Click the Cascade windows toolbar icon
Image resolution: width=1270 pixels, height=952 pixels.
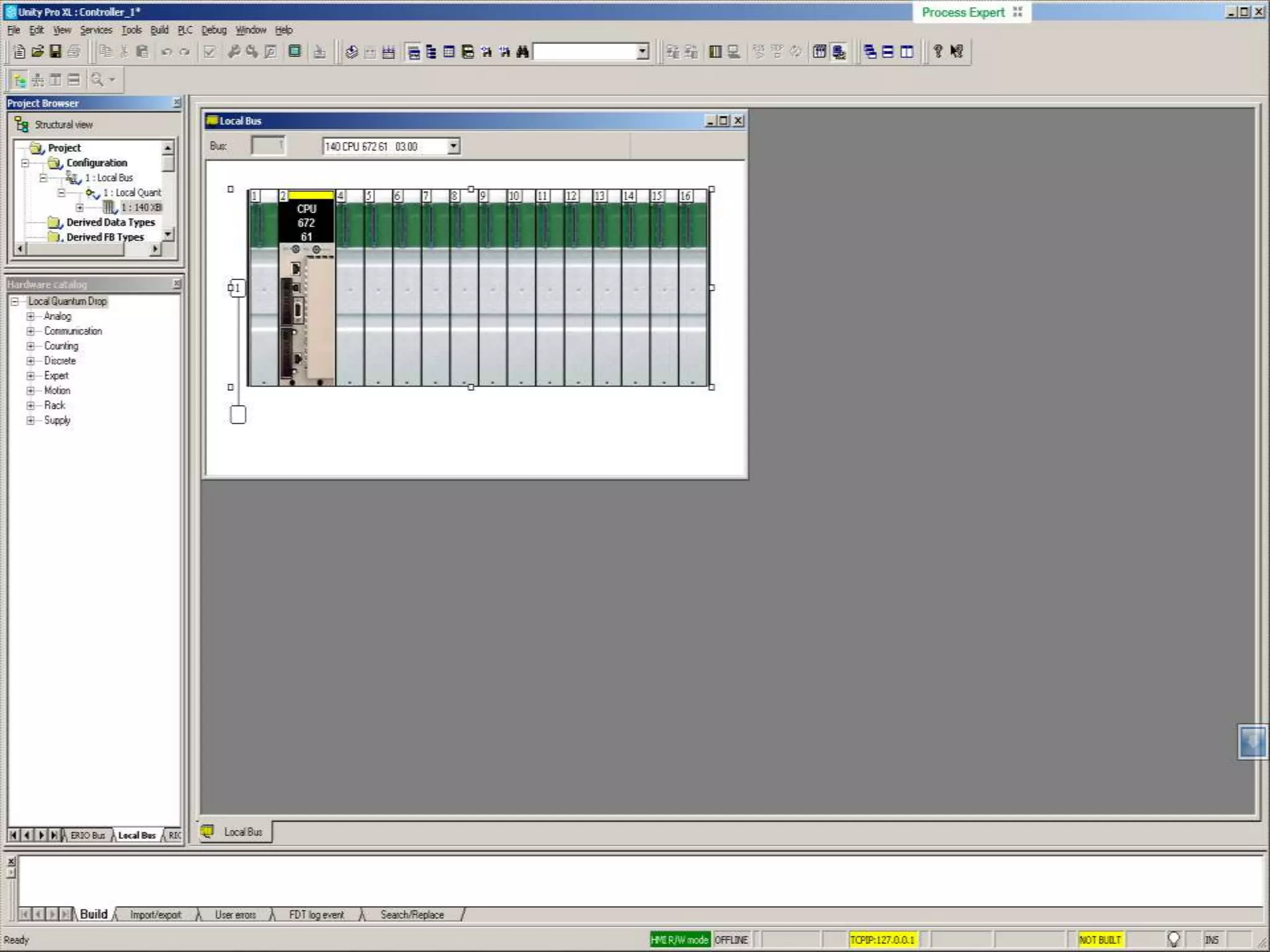point(870,52)
